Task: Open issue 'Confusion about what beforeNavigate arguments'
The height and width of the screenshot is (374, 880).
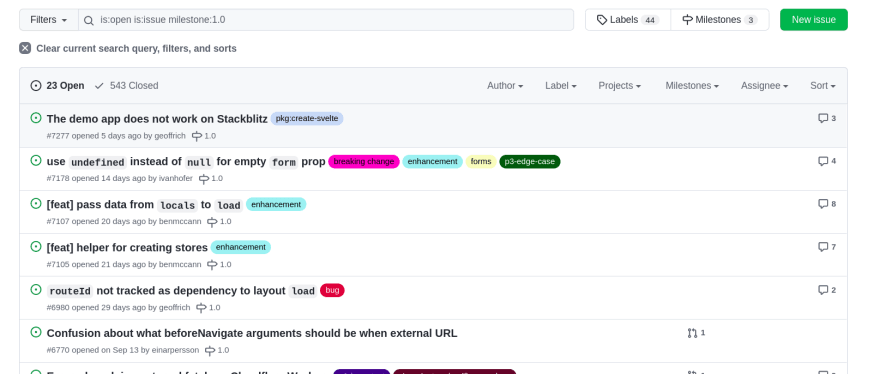Action: (252, 333)
